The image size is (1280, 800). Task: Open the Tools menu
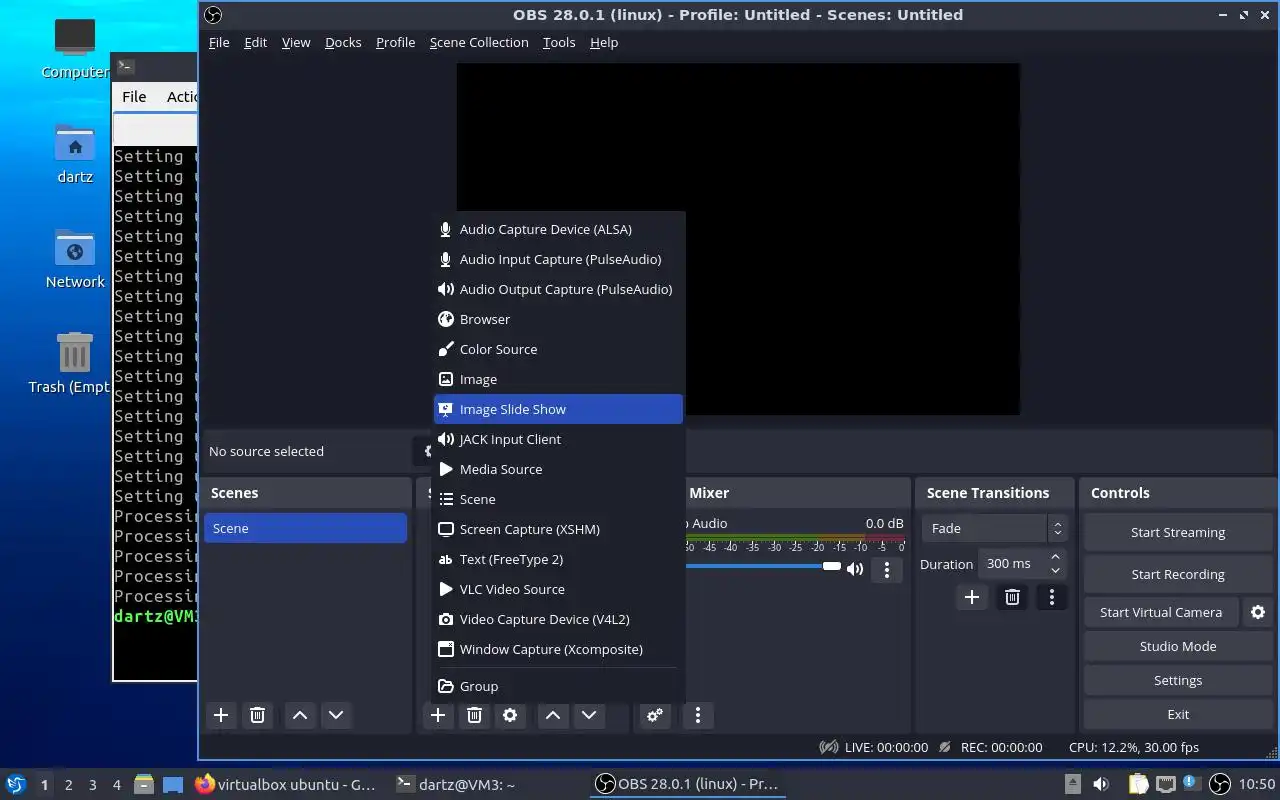point(559,42)
